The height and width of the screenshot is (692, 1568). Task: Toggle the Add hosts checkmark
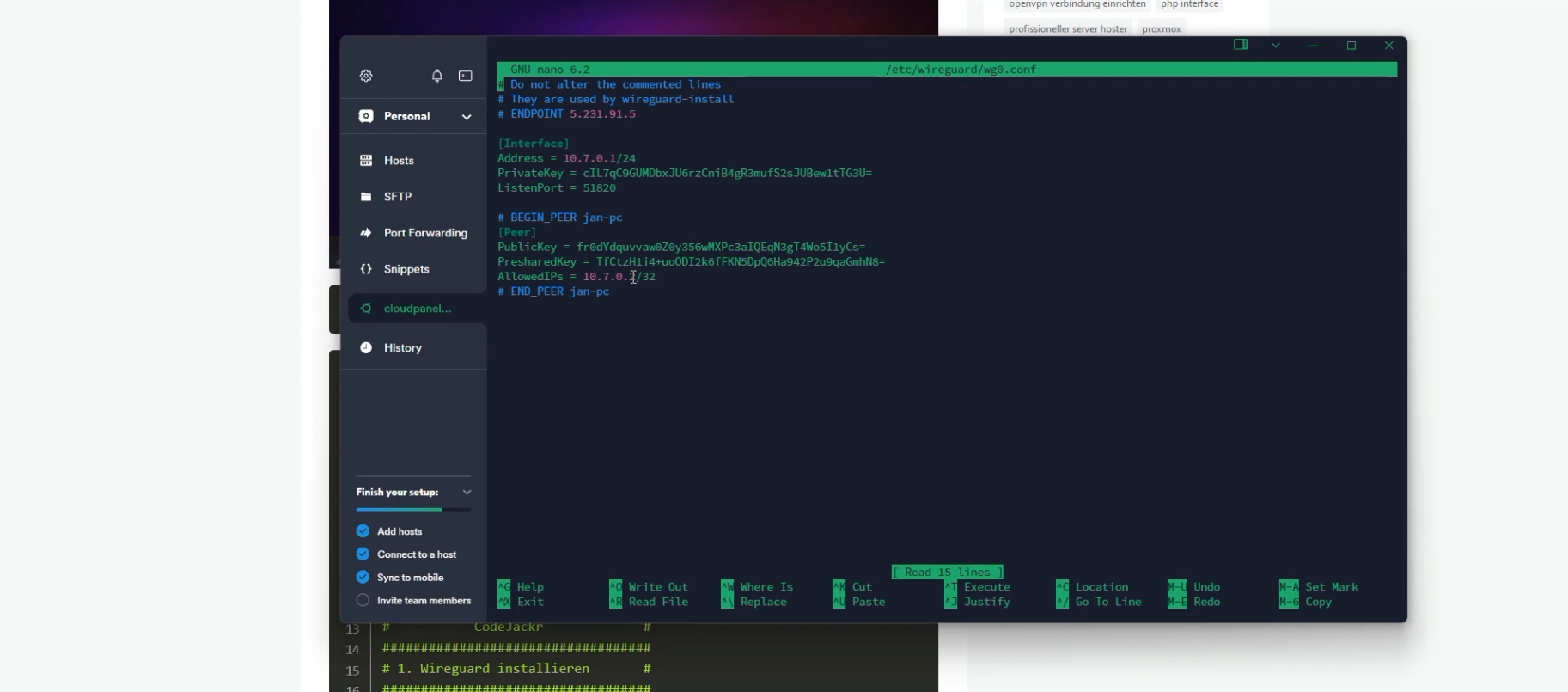tap(363, 531)
